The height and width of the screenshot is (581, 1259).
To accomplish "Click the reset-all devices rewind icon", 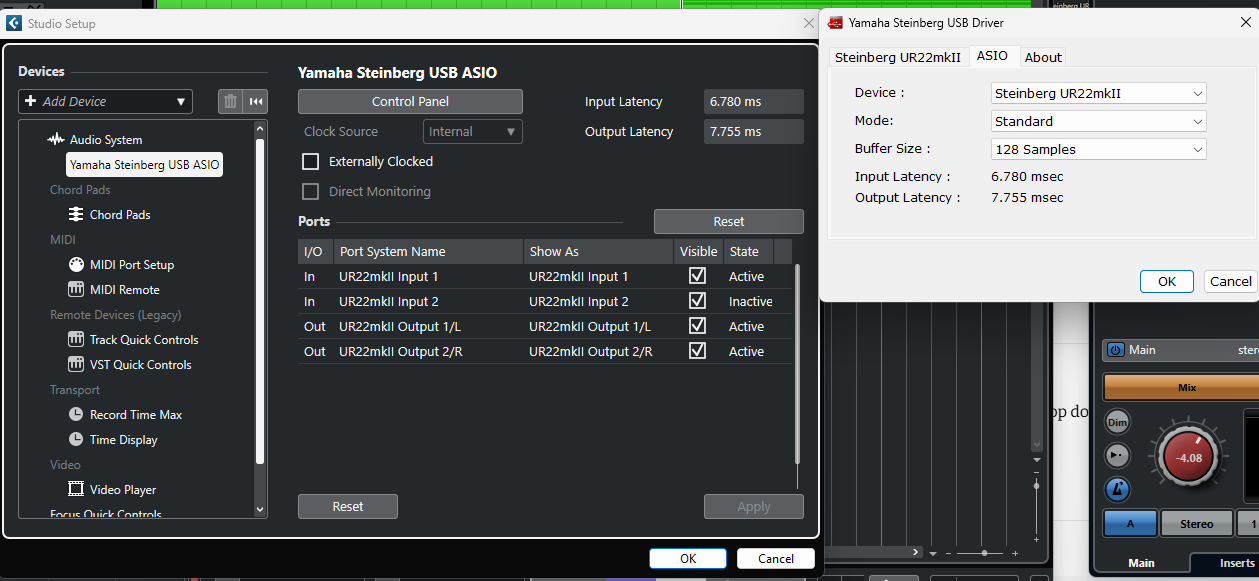I will pyautogui.click(x=256, y=101).
